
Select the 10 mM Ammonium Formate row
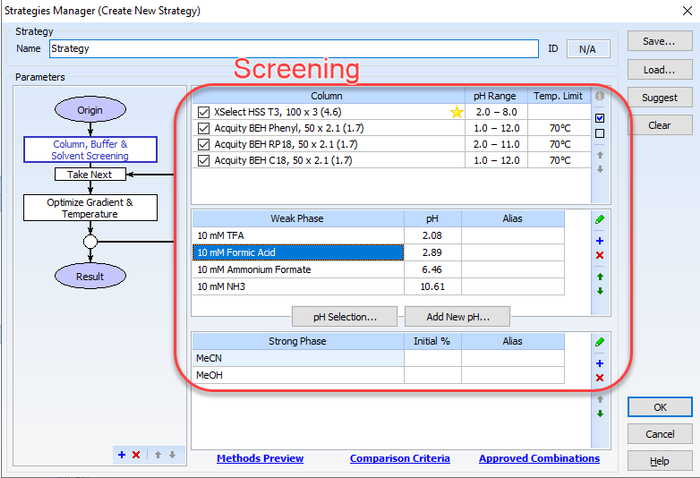point(379,270)
